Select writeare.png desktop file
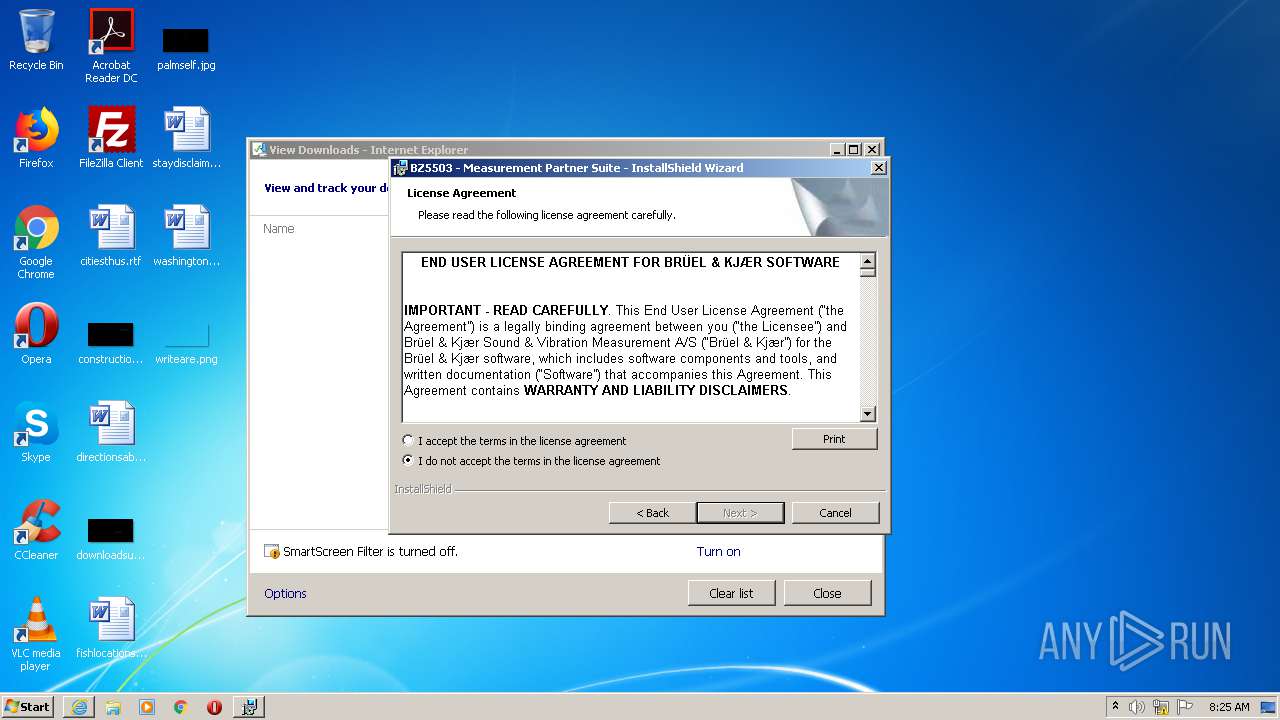Image resolution: width=1280 pixels, height=720 pixels. pyautogui.click(x=186, y=342)
